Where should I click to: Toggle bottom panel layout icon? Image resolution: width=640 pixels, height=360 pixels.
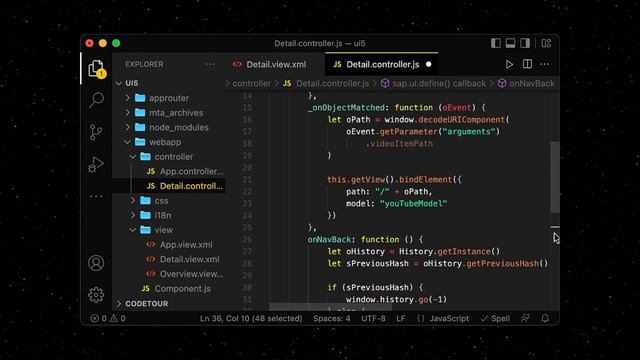coord(510,43)
